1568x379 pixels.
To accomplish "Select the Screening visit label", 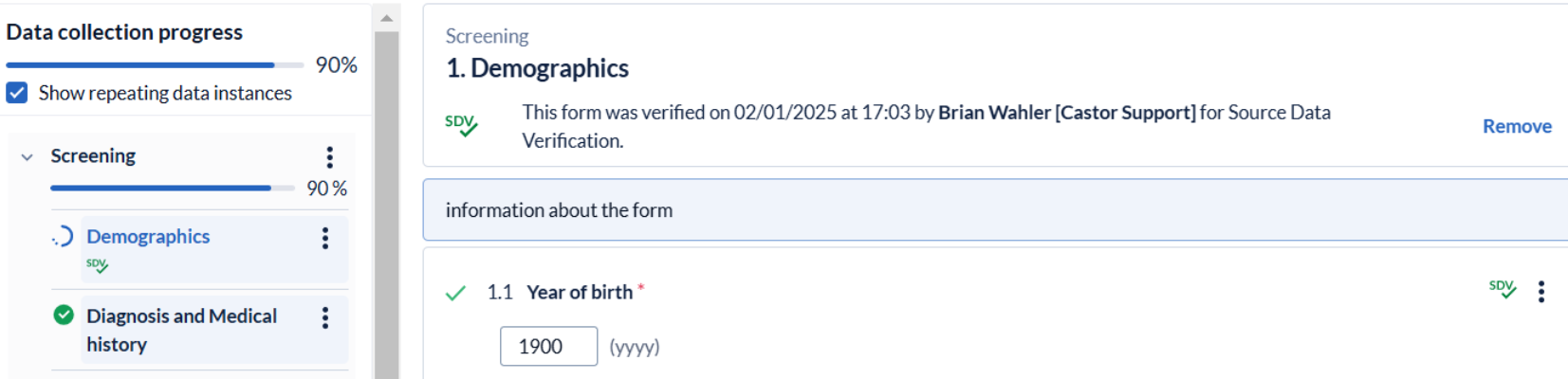I will click(x=93, y=156).
